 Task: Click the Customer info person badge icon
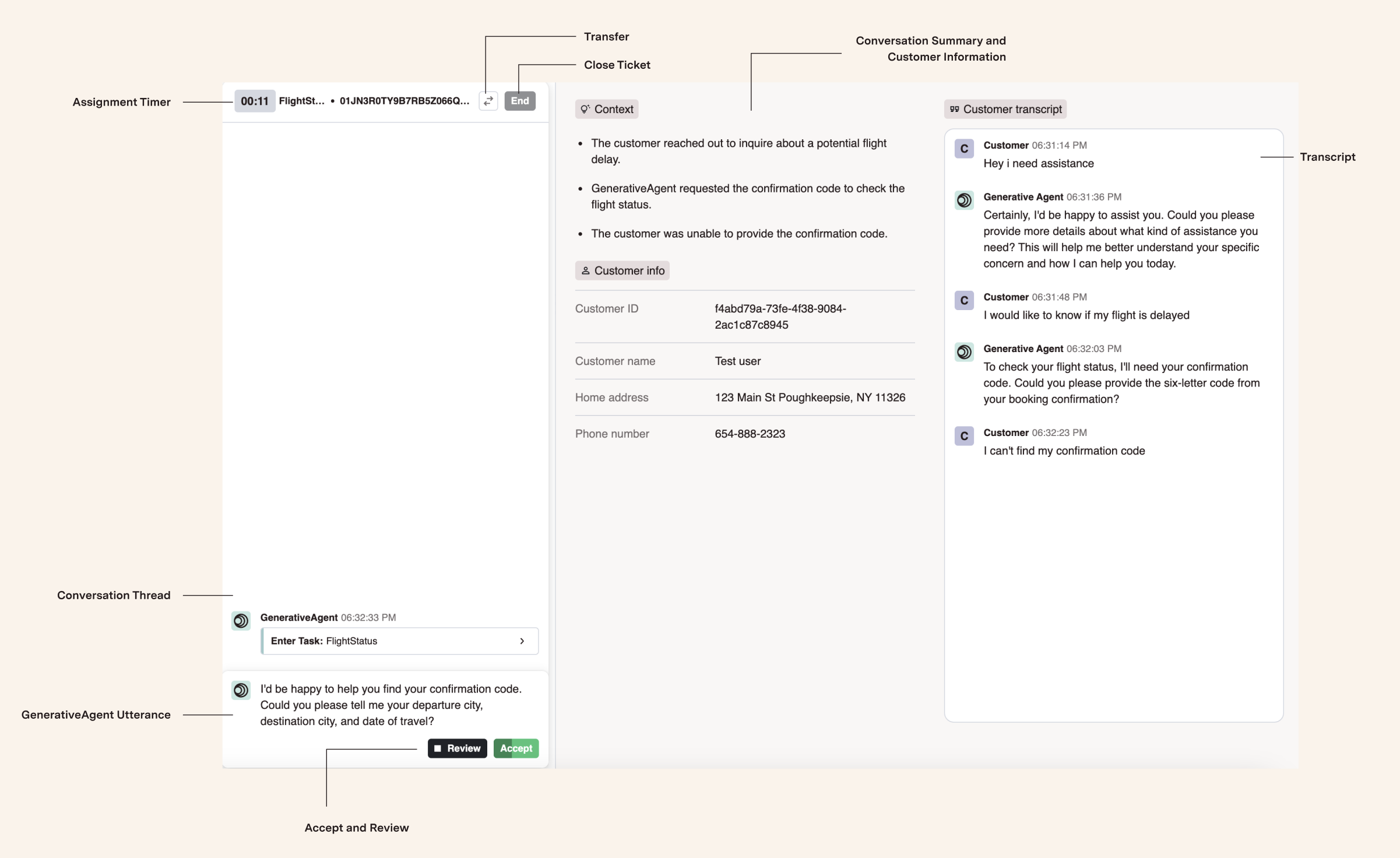[585, 270]
